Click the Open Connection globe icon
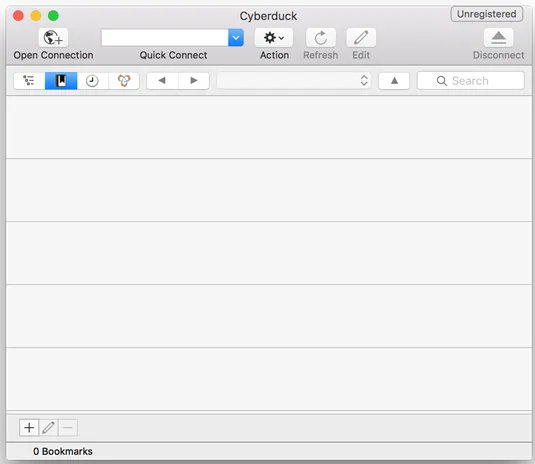Viewport: 535px width, 464px height. click(x=53, y=38)
